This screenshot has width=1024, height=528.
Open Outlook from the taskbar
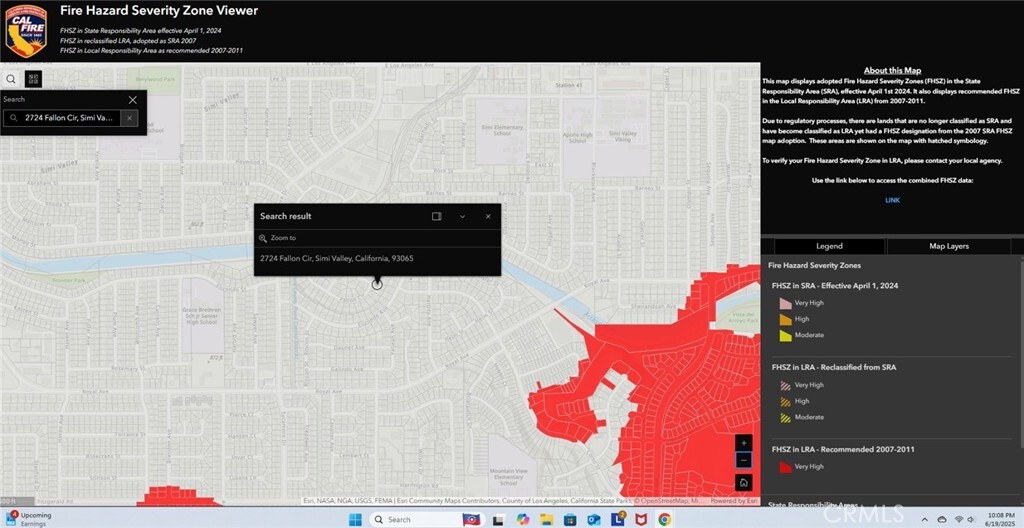[594, 520]
